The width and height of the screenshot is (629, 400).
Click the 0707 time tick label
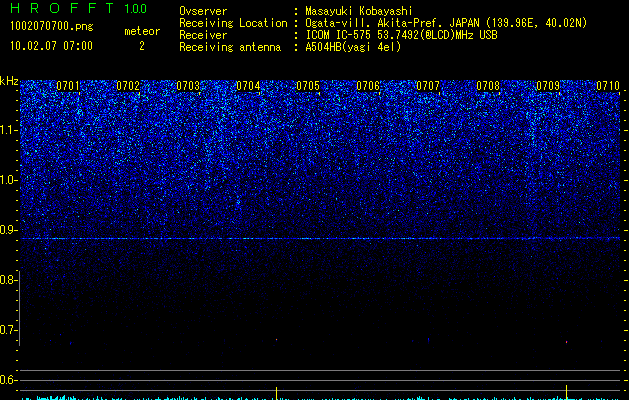tap(428, 86)
